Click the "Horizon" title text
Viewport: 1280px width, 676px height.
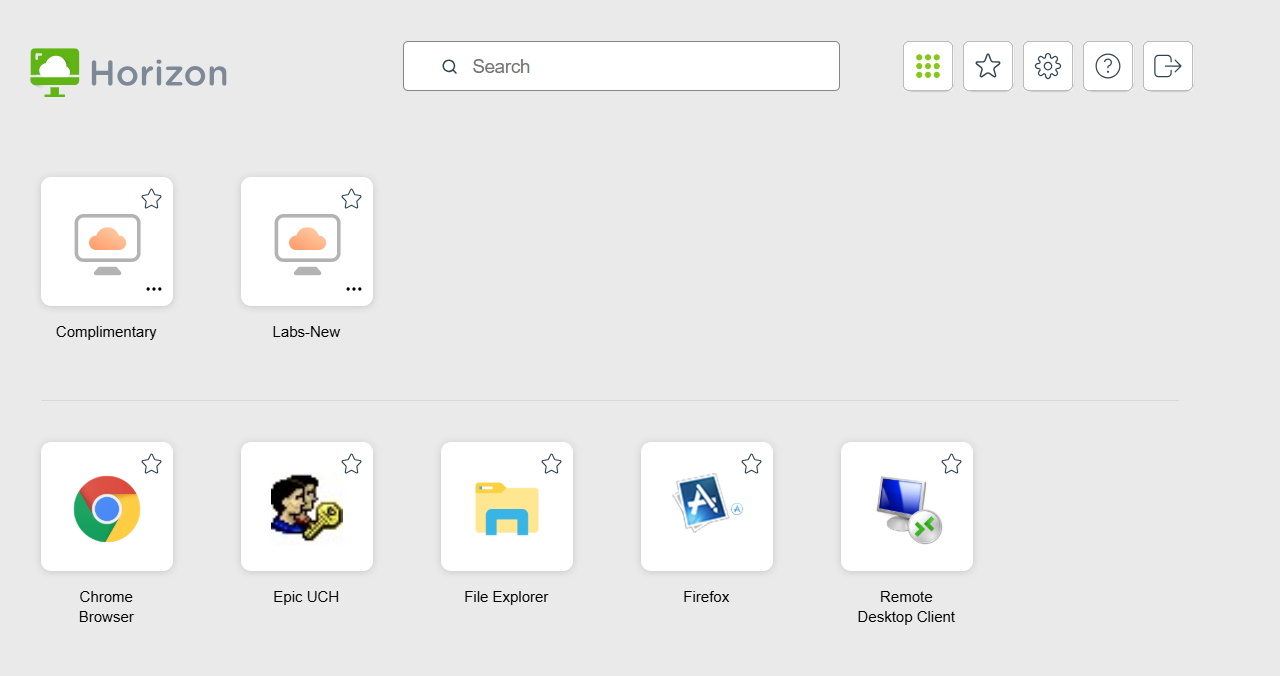[159, 73]
